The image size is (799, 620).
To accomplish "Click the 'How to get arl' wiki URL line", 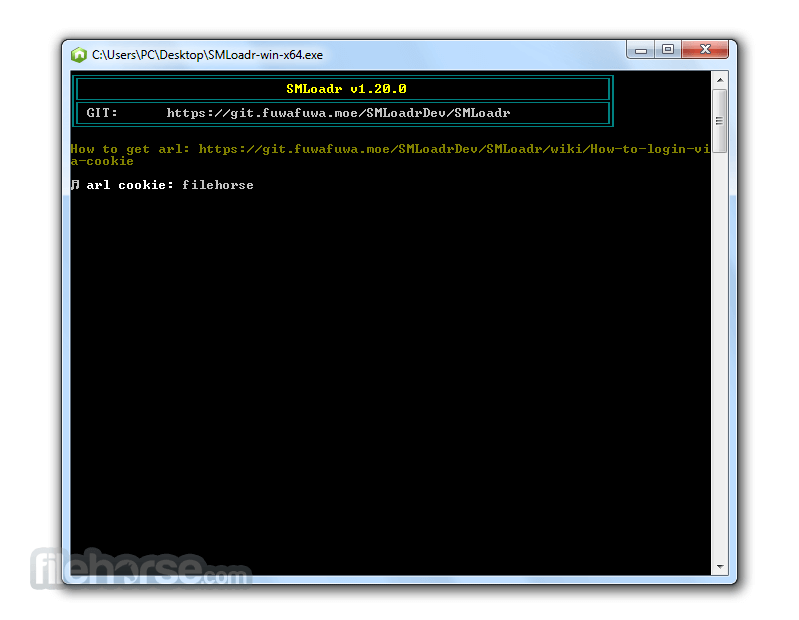I will 390,149.
